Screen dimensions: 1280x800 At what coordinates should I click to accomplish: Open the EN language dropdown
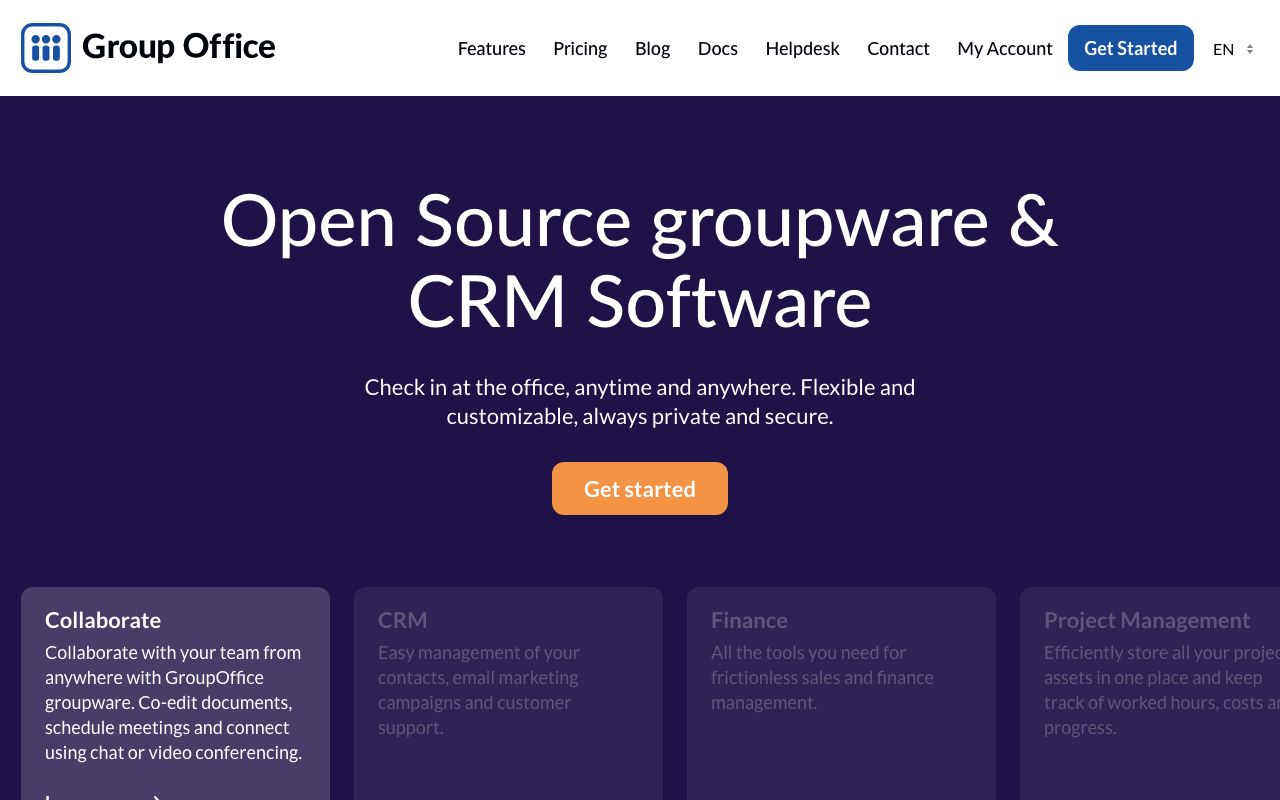1233,49
